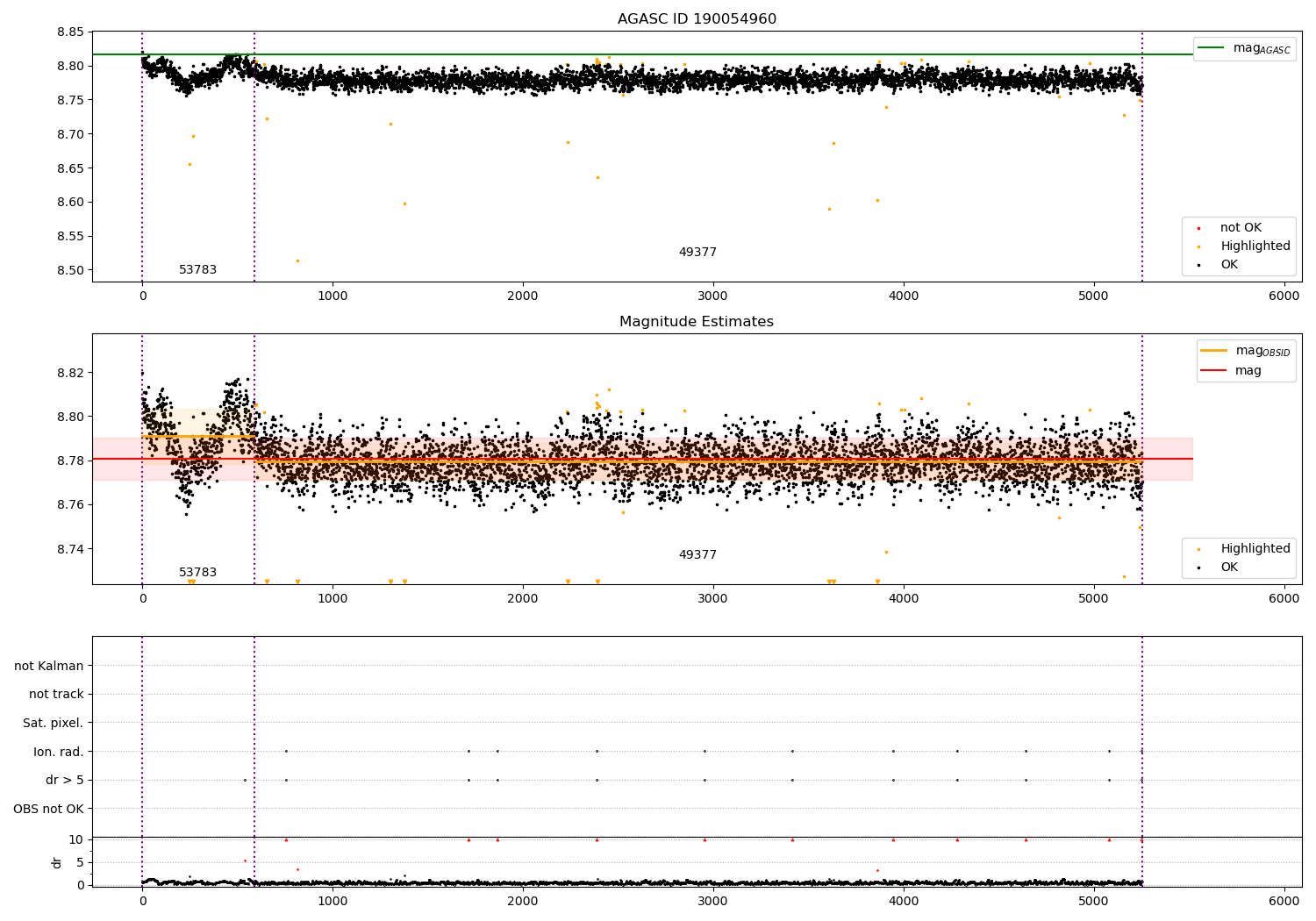Click 'Highlighted' in the Magnitude Estimates legend
This screenshot has height=921, width=1316.
click(1255, 549)
